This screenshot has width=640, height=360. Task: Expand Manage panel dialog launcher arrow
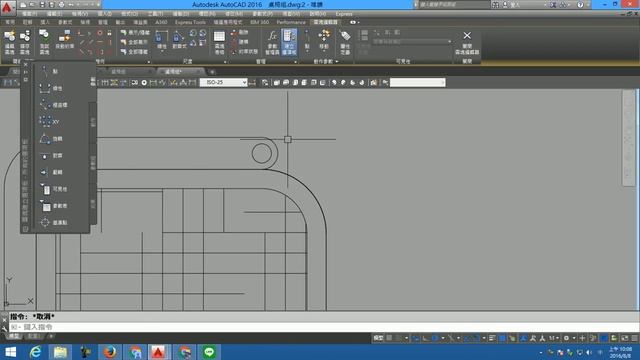pos(296,62)
